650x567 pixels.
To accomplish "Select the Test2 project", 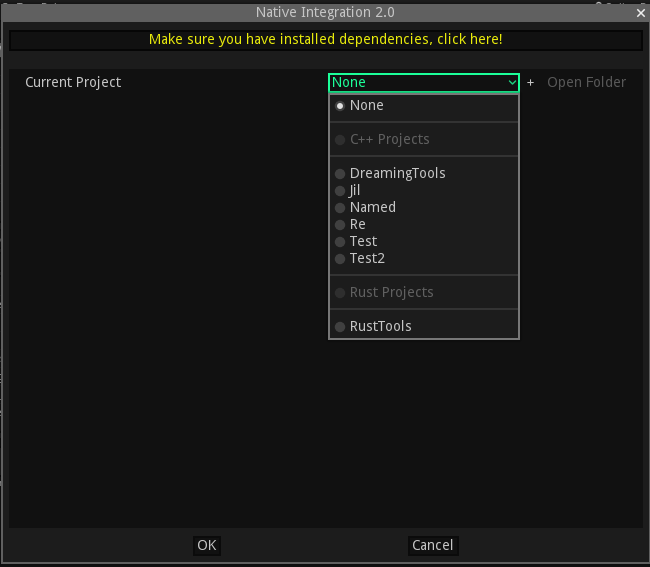I will tap(424, 258).
